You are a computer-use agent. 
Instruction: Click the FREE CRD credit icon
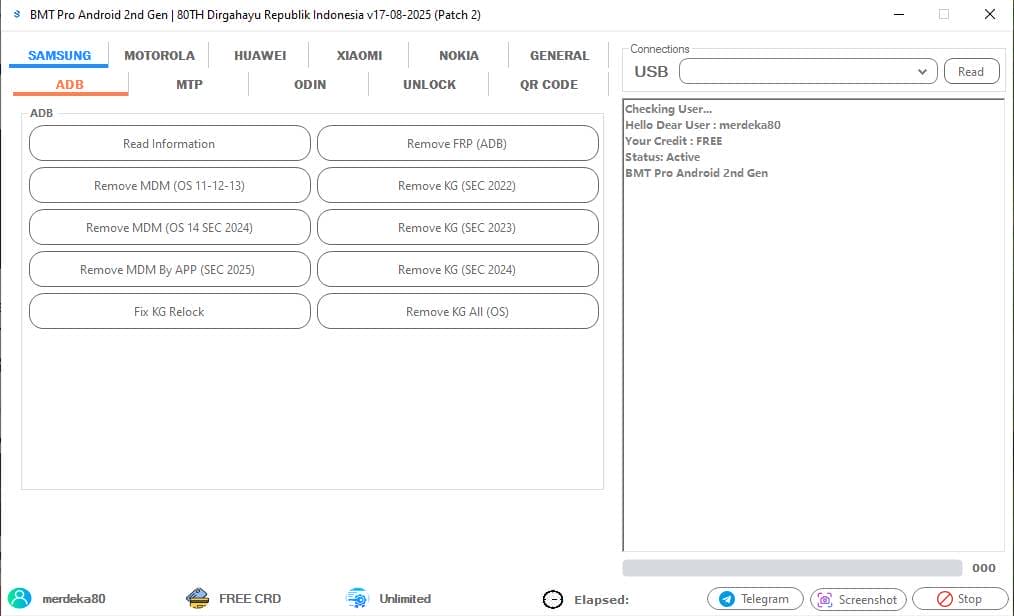197,598
